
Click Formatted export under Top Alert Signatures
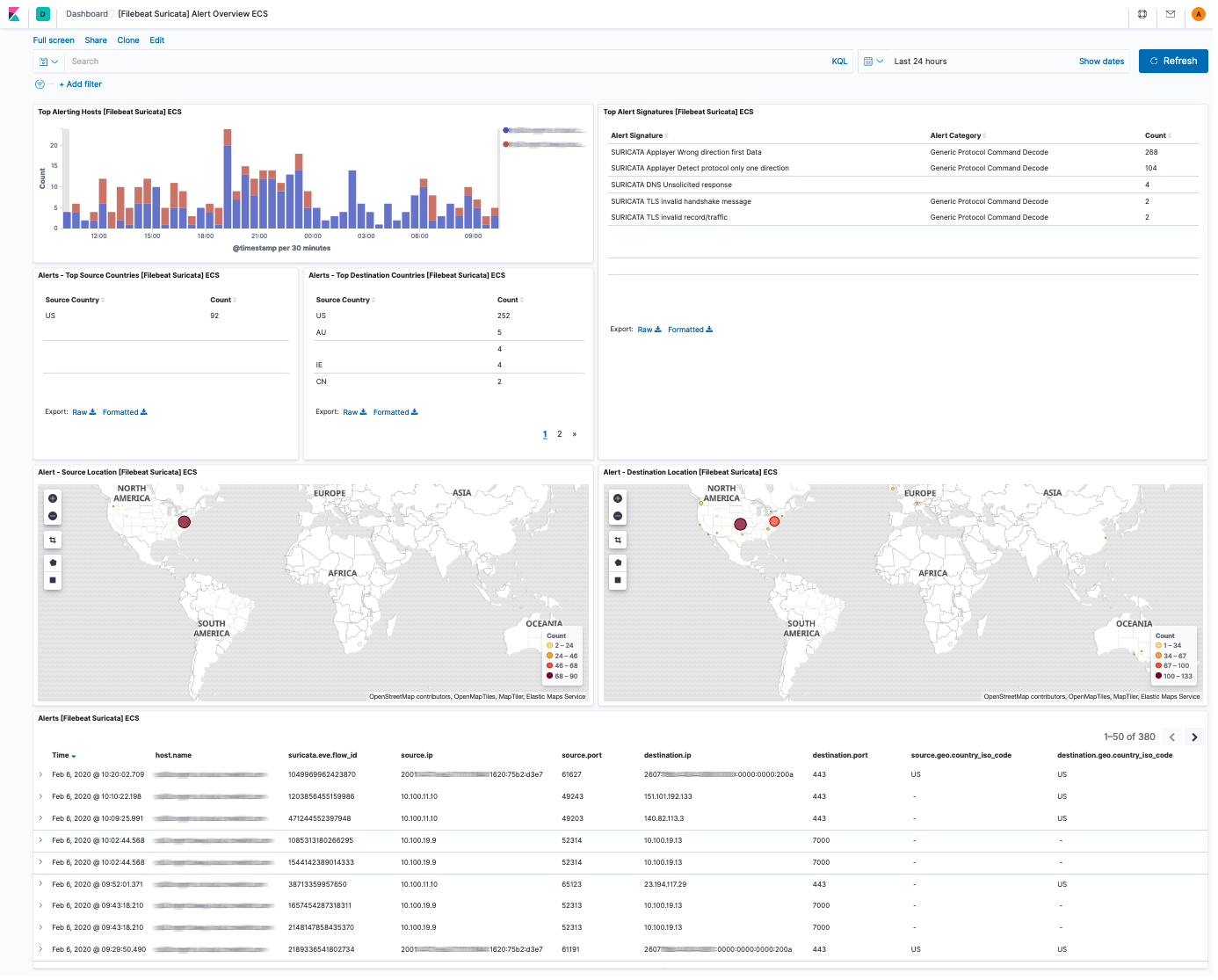[x=685, y=329]
